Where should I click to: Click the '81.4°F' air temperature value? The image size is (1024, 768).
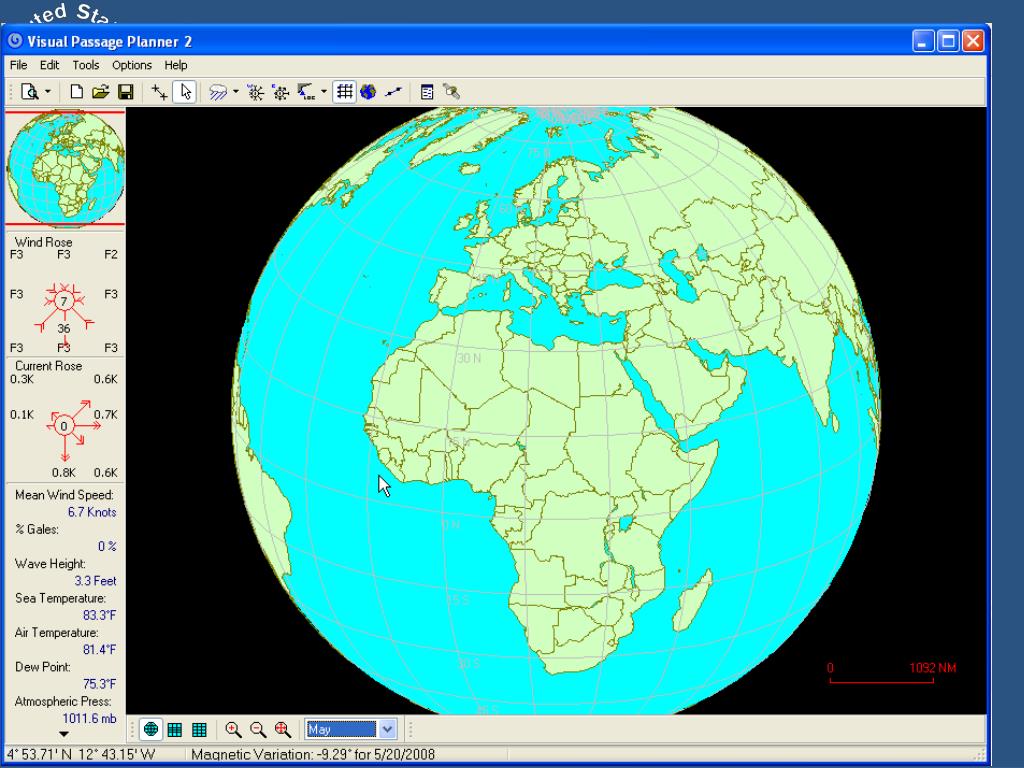pos(99,650)
